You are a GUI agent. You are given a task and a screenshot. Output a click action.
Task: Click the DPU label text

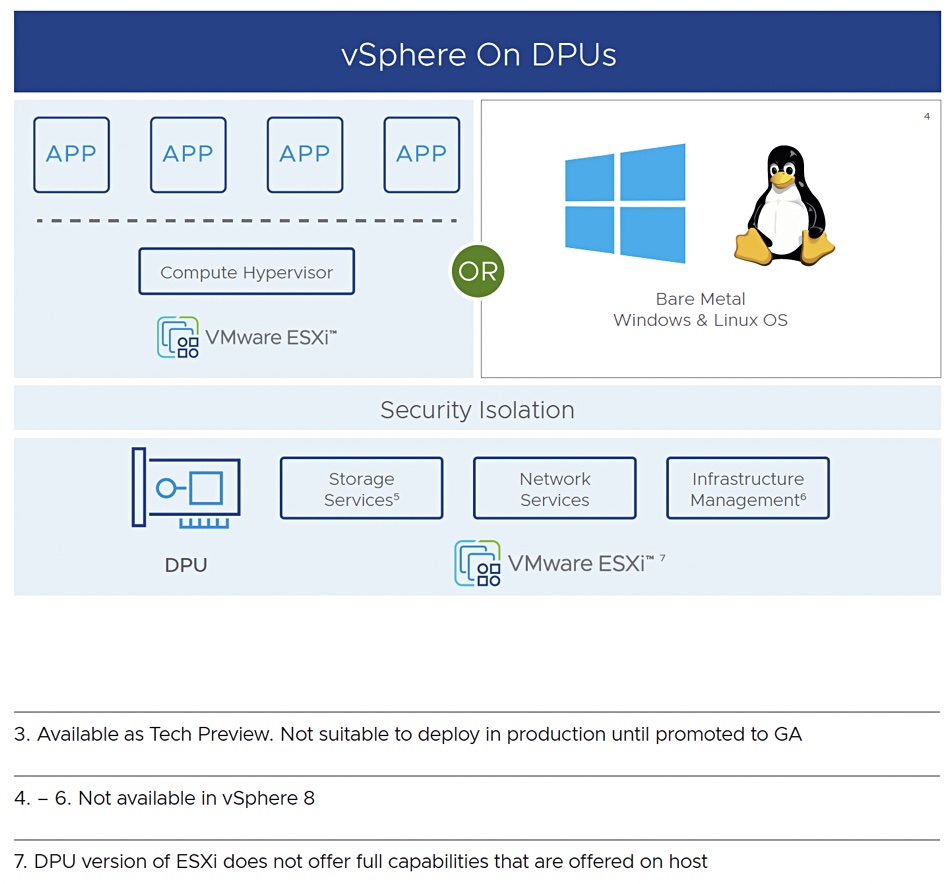point(186,565)
